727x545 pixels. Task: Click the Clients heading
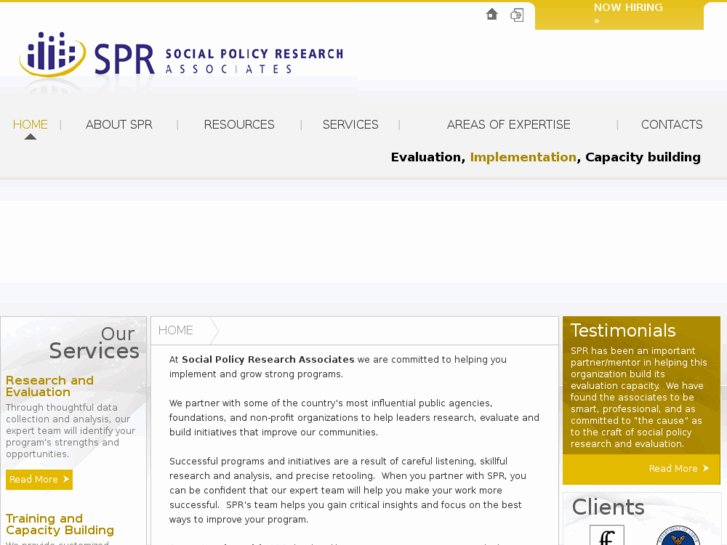tap(608, 507)
